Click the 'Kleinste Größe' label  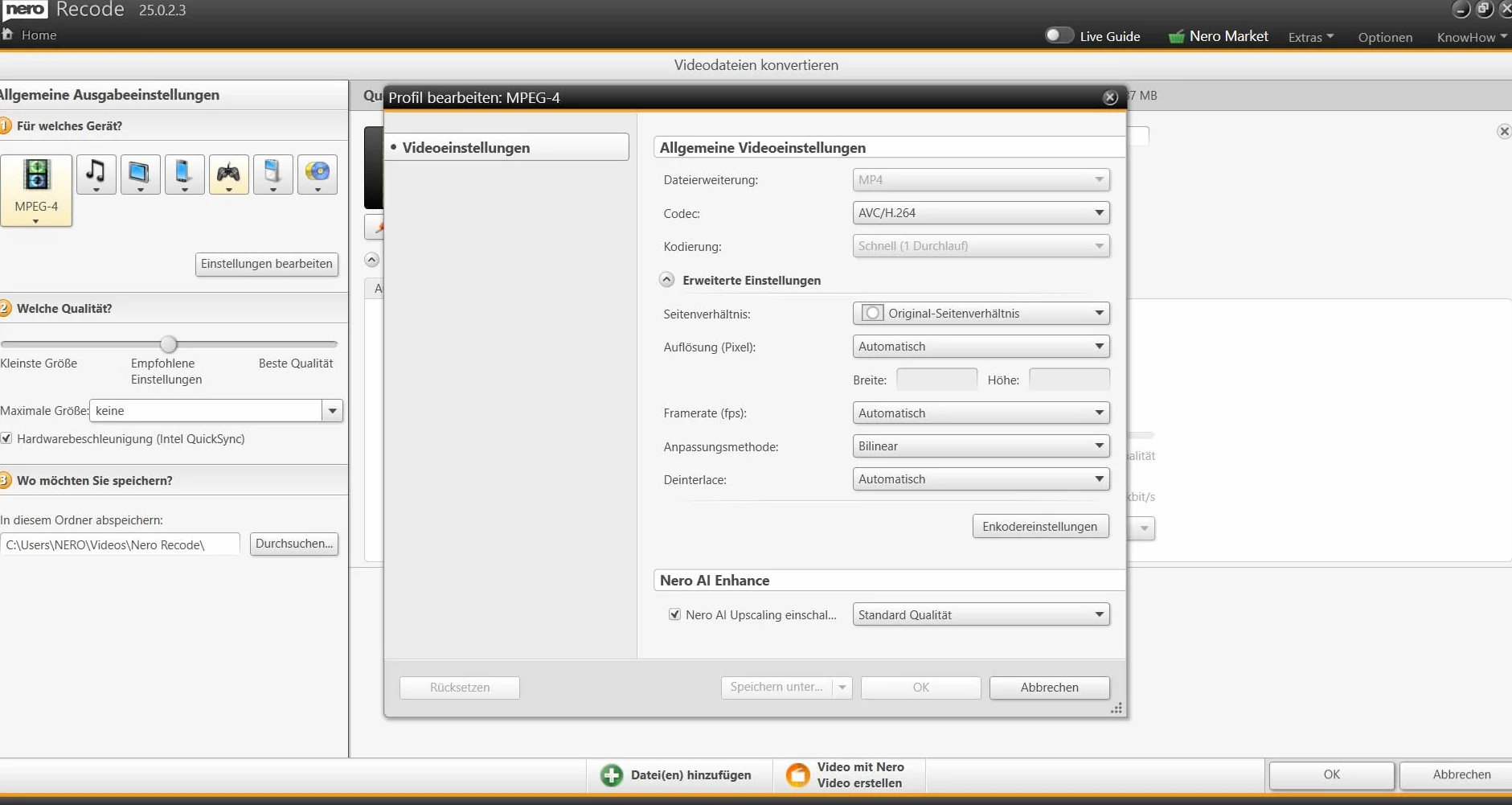point(39,363)
